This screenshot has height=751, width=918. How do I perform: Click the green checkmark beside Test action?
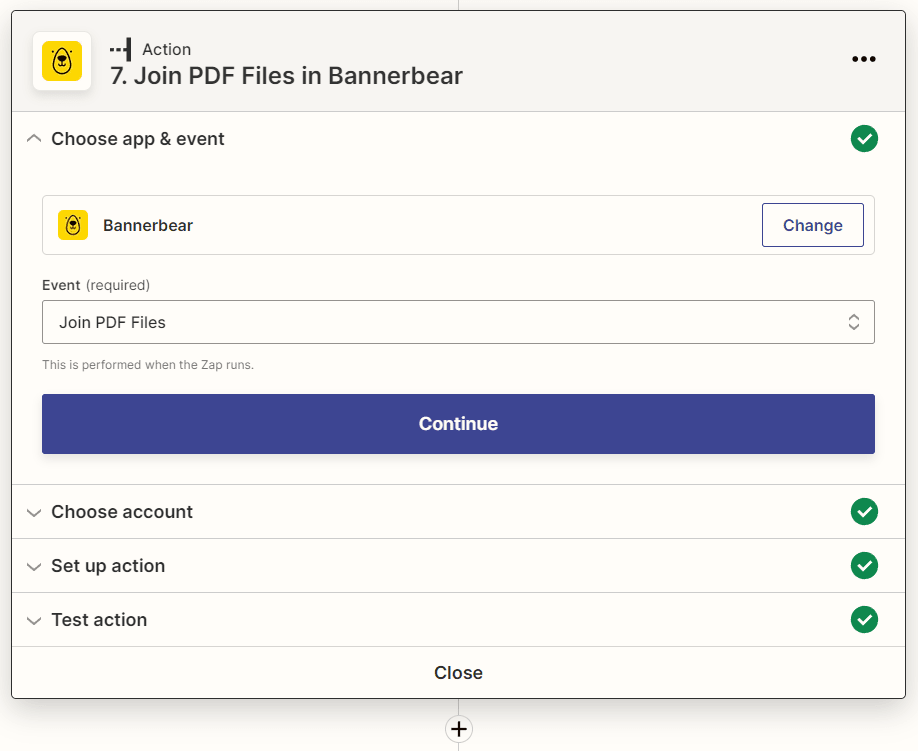point(864,620)
